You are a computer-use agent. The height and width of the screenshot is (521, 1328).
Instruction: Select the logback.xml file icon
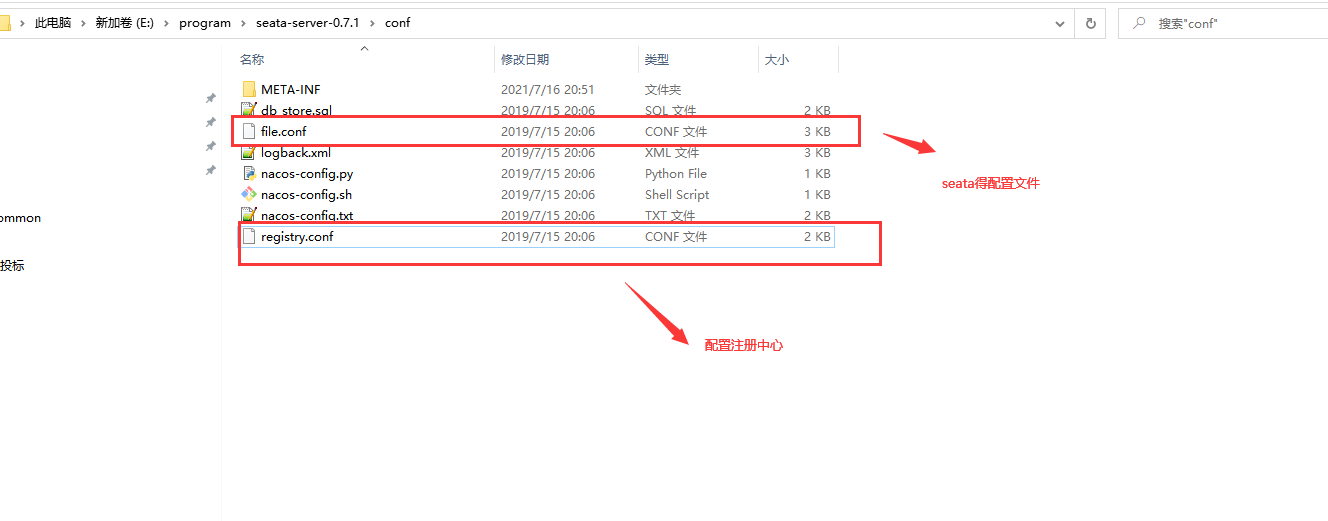tap(249, 152)
